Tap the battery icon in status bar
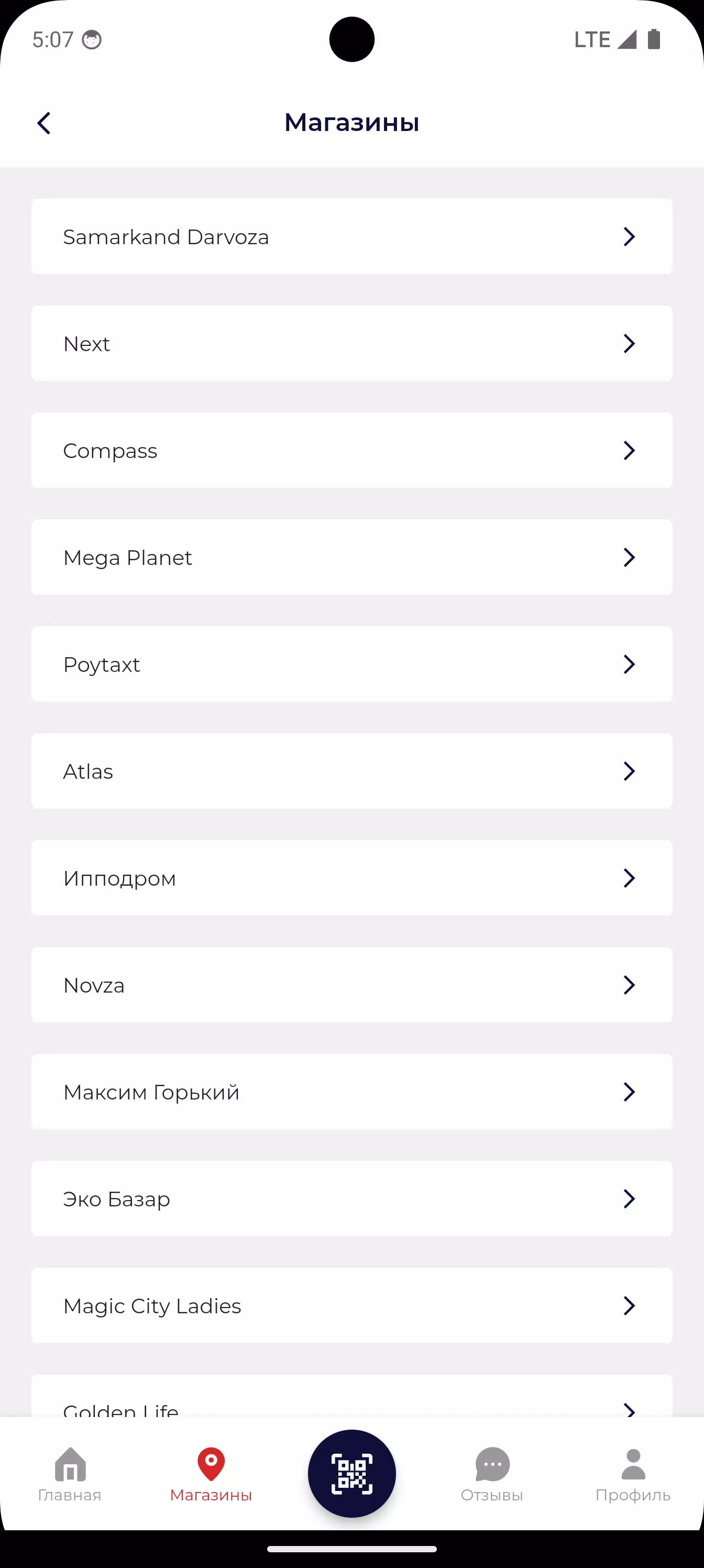The height and width of the screenshot is (1568, 704). pos(654,39)
